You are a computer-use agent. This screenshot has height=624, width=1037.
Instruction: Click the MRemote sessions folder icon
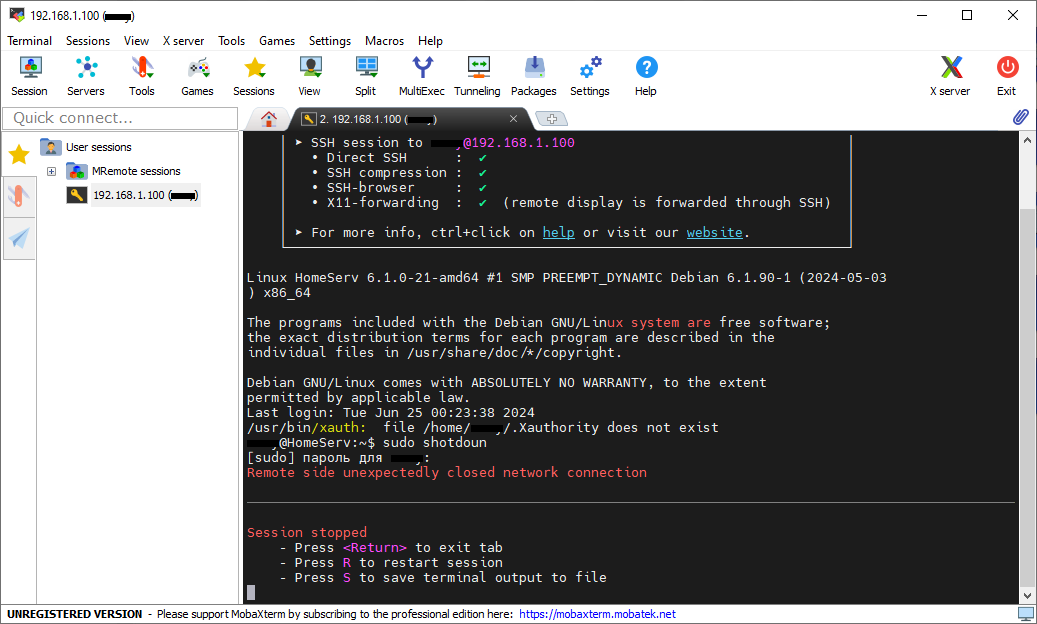pyautogui.click(x=77, y=171)
